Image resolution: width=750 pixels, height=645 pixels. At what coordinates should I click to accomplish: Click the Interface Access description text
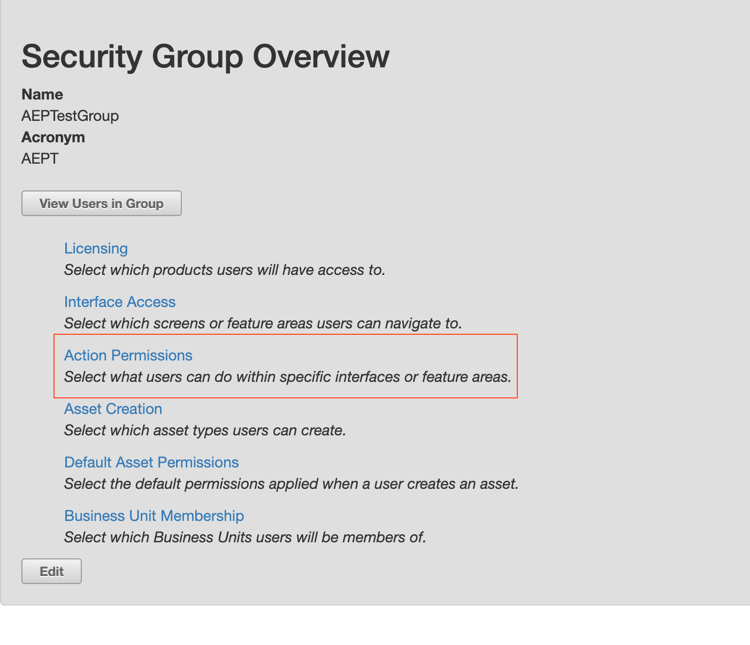[263, 323]
